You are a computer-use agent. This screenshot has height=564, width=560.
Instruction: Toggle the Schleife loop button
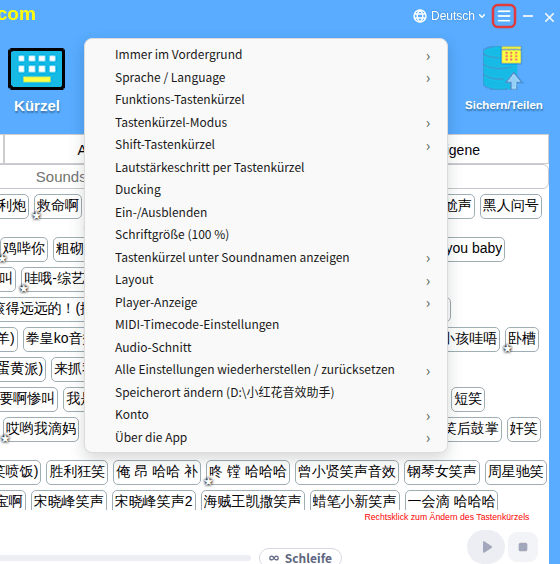(x=300, y=557)
